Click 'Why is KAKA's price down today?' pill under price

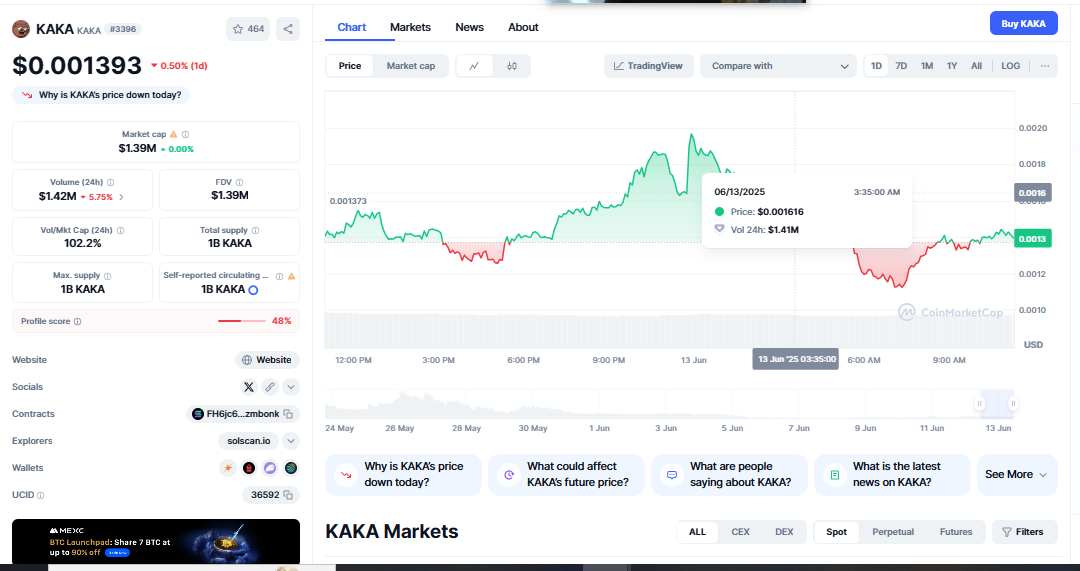(101, 95)
